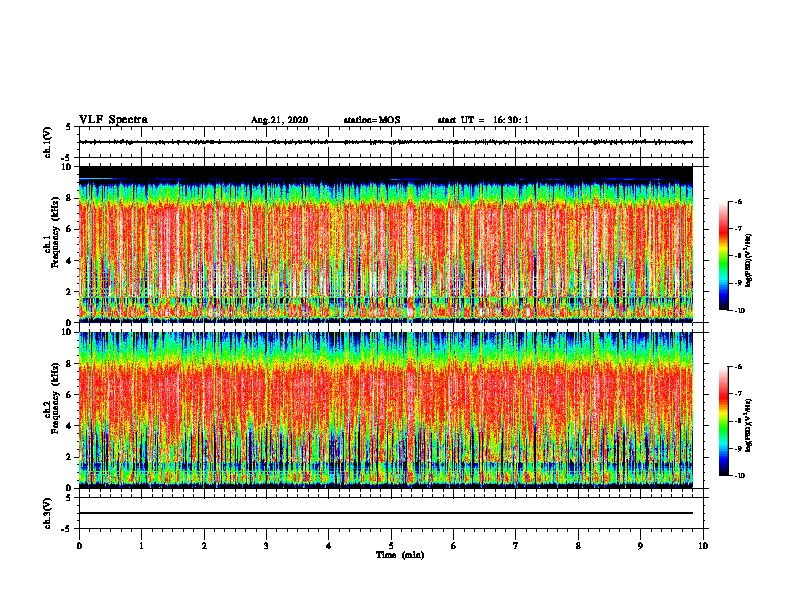Click the "-10" value on ch.1 colorbar
Viewport: 792px width, 612px height.
click(739, 311)
